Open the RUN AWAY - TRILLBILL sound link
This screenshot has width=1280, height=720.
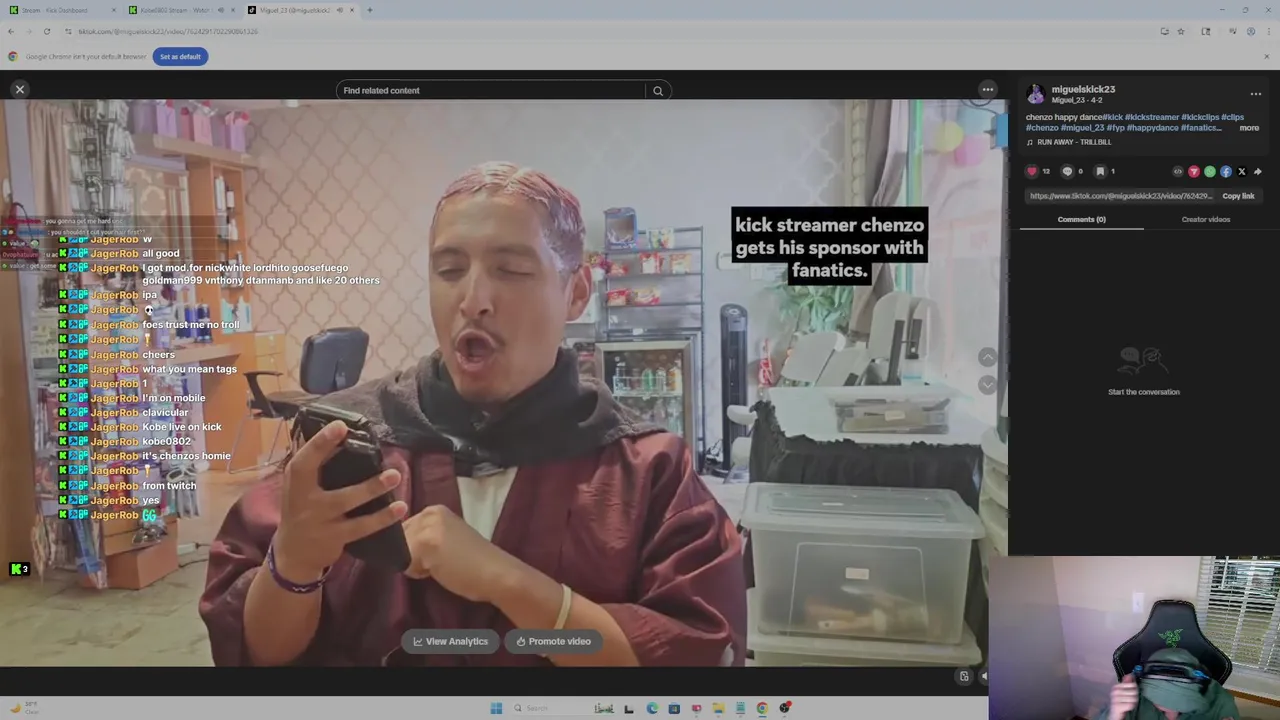point(1074,142)
